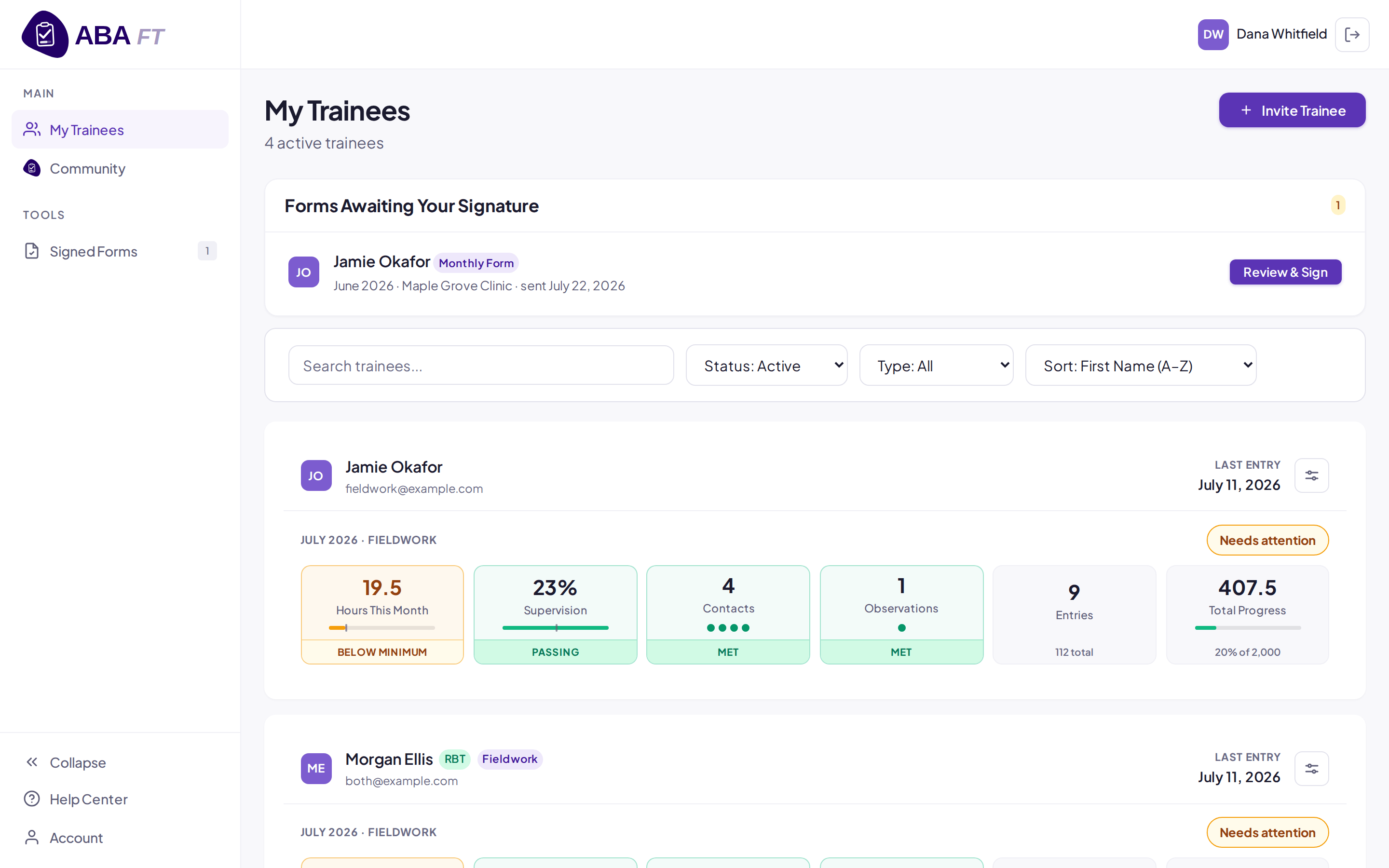Click the Collapse double-chevron icon
The width and height of the screenshot is (1389, 868).
32,762
